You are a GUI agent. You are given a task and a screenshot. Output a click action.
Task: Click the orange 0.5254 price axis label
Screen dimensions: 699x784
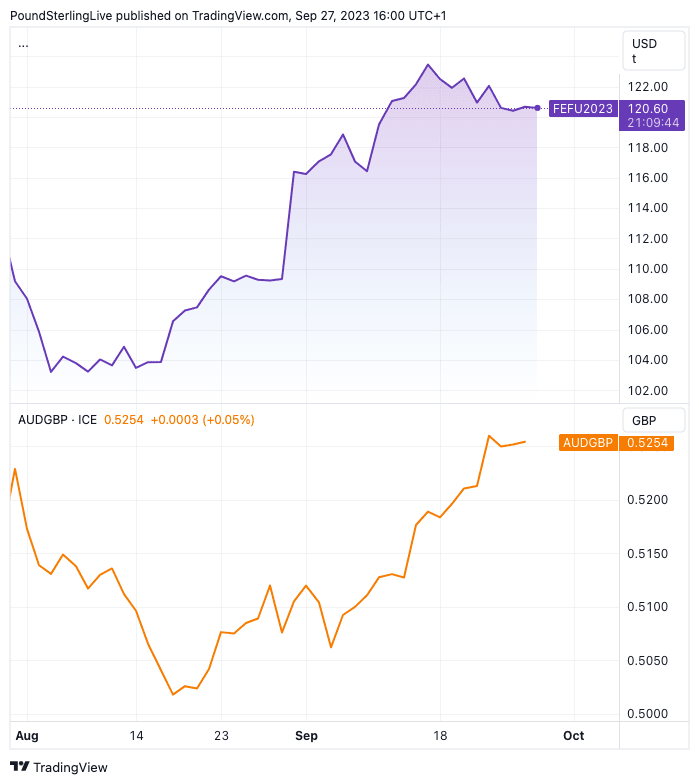pyautogui.click(x=647, y=442)
